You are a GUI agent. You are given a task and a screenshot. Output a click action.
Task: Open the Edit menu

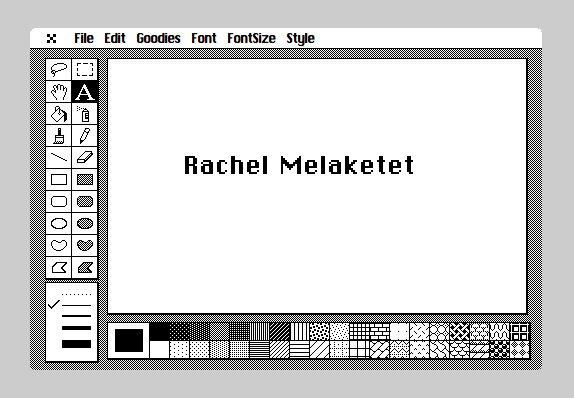(x=115, y=38)
